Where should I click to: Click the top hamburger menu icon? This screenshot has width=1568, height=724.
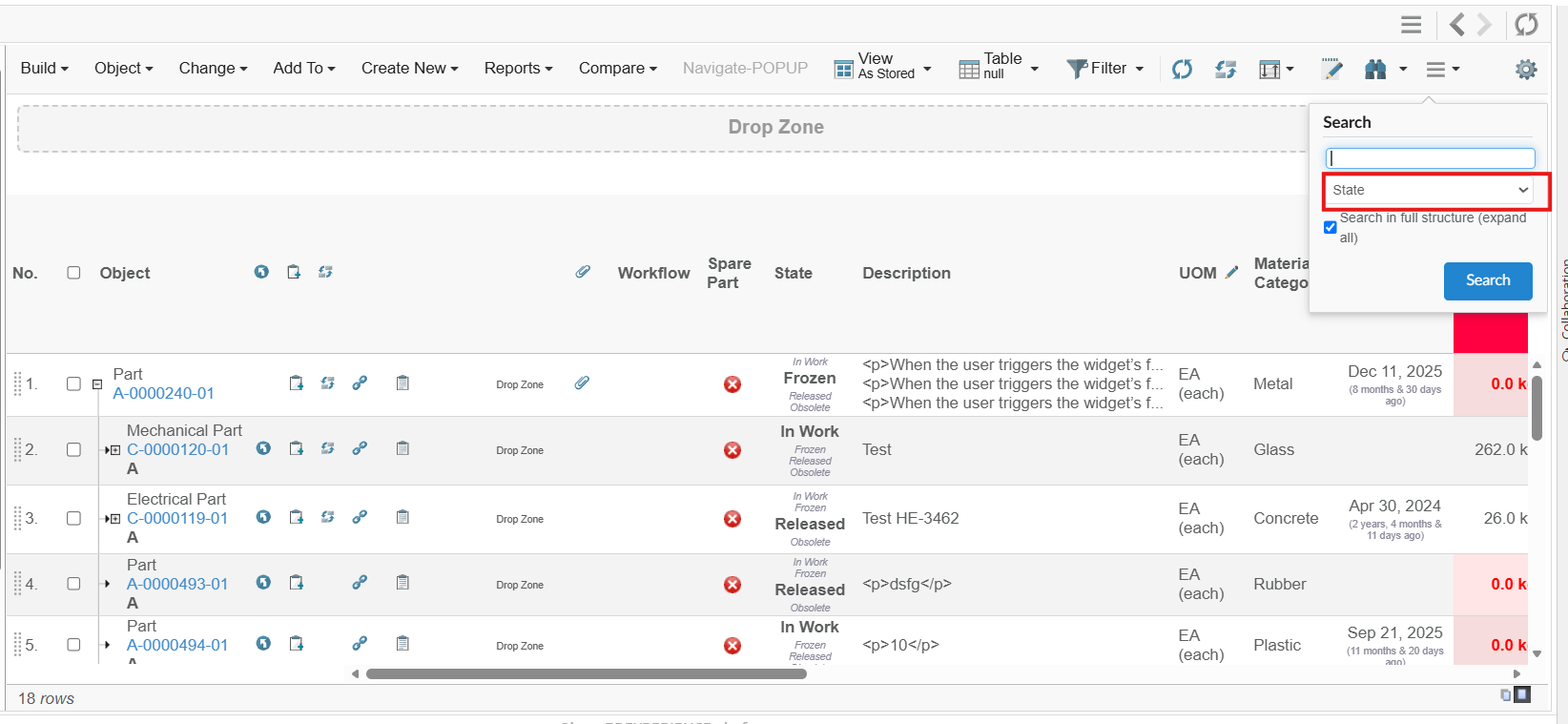tap(1412, 25)
